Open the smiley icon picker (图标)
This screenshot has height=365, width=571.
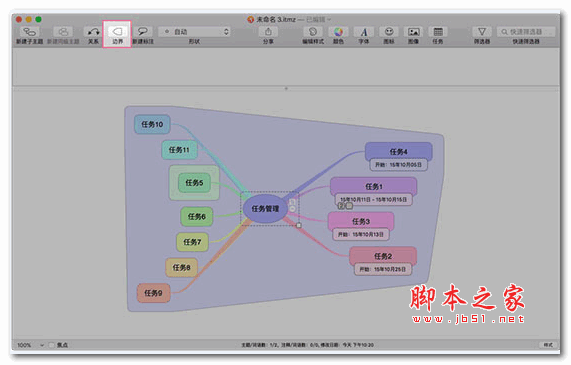[x=389, y=32]
